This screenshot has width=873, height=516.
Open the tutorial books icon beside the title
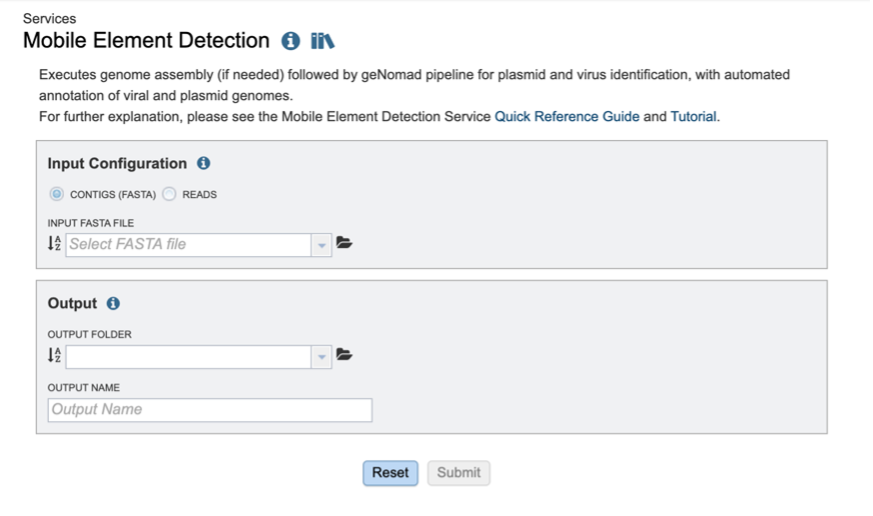click(322, 41)
